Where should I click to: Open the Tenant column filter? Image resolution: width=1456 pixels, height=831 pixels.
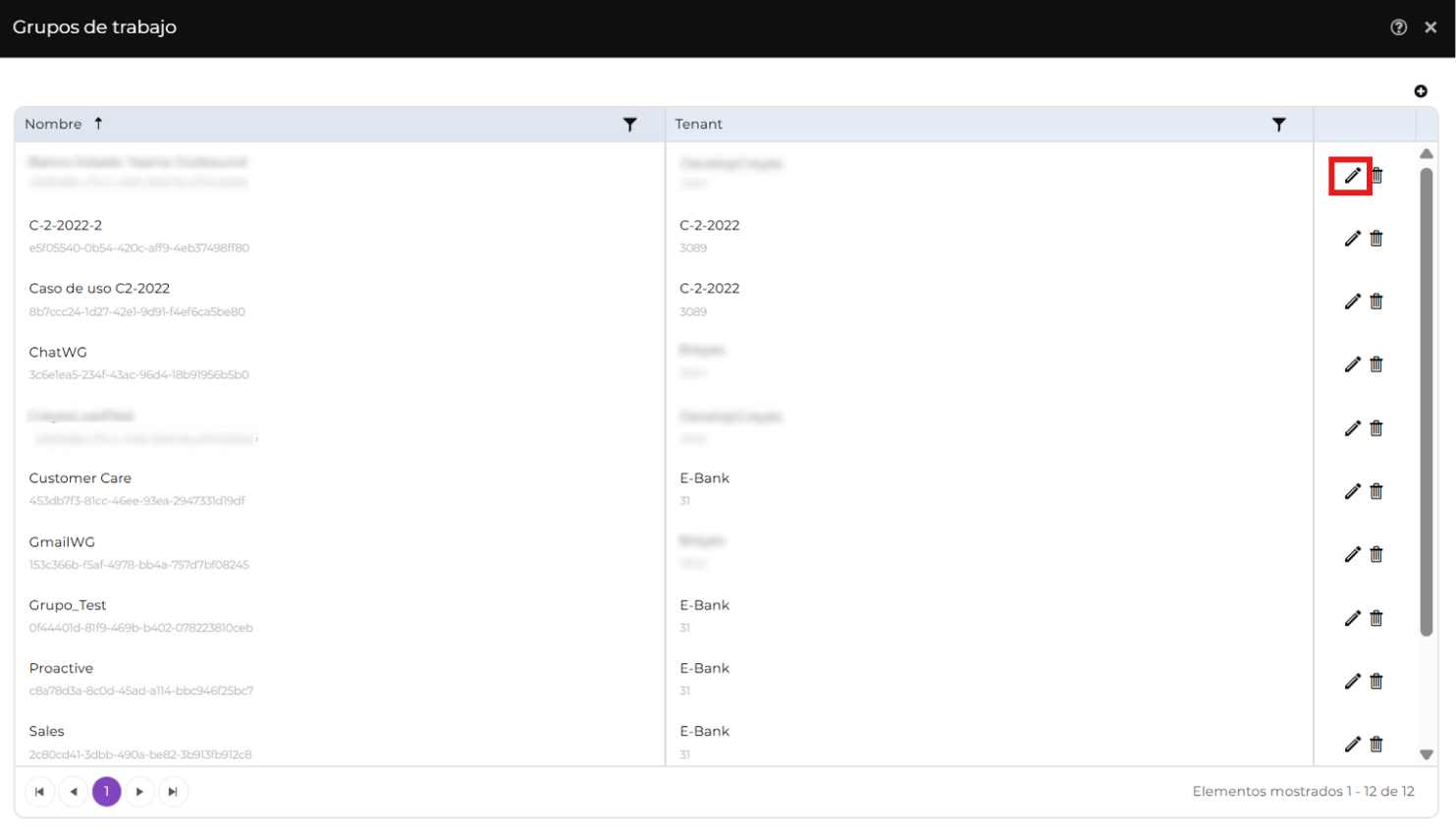[1278, 125]
